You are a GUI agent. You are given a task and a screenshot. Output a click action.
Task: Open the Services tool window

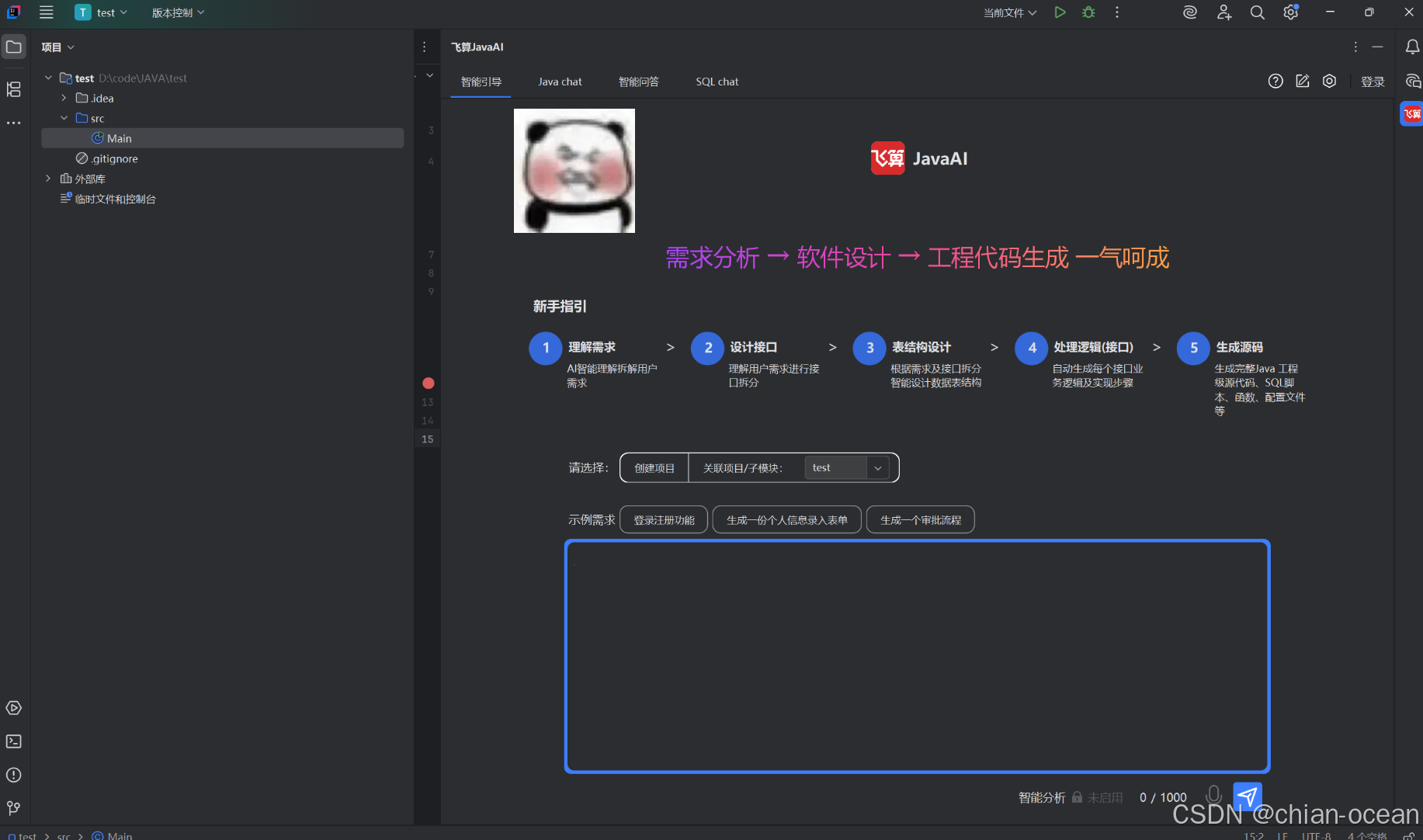pos(14,708)
